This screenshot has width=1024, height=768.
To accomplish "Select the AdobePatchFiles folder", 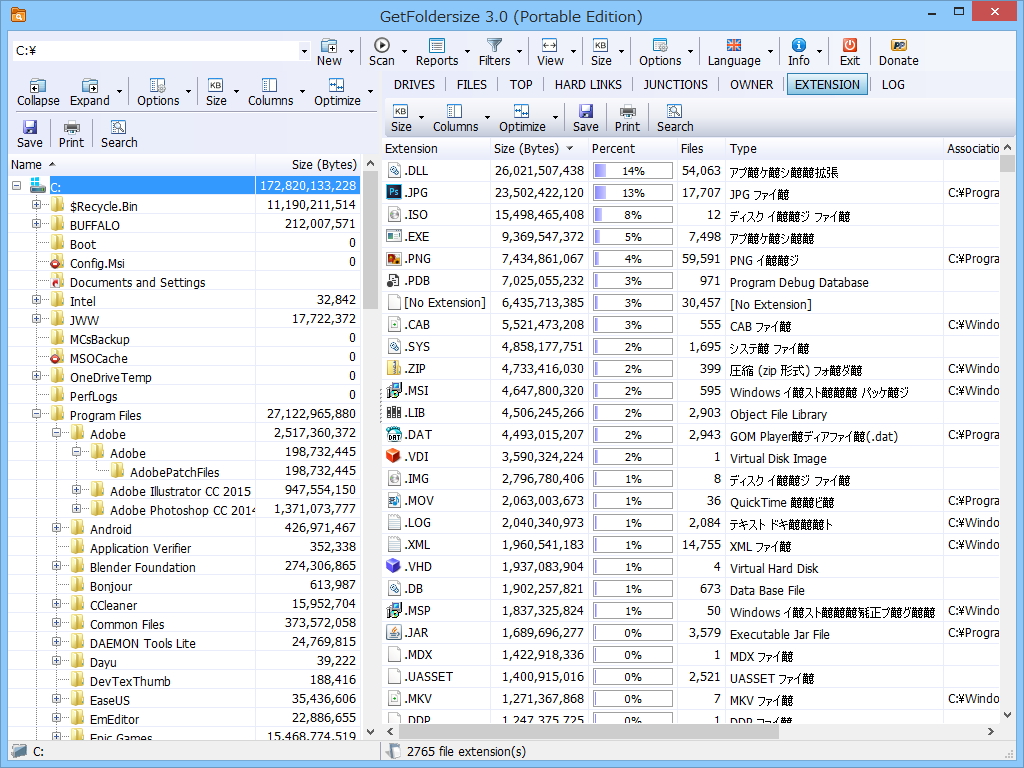I will (x=174, y=472).
